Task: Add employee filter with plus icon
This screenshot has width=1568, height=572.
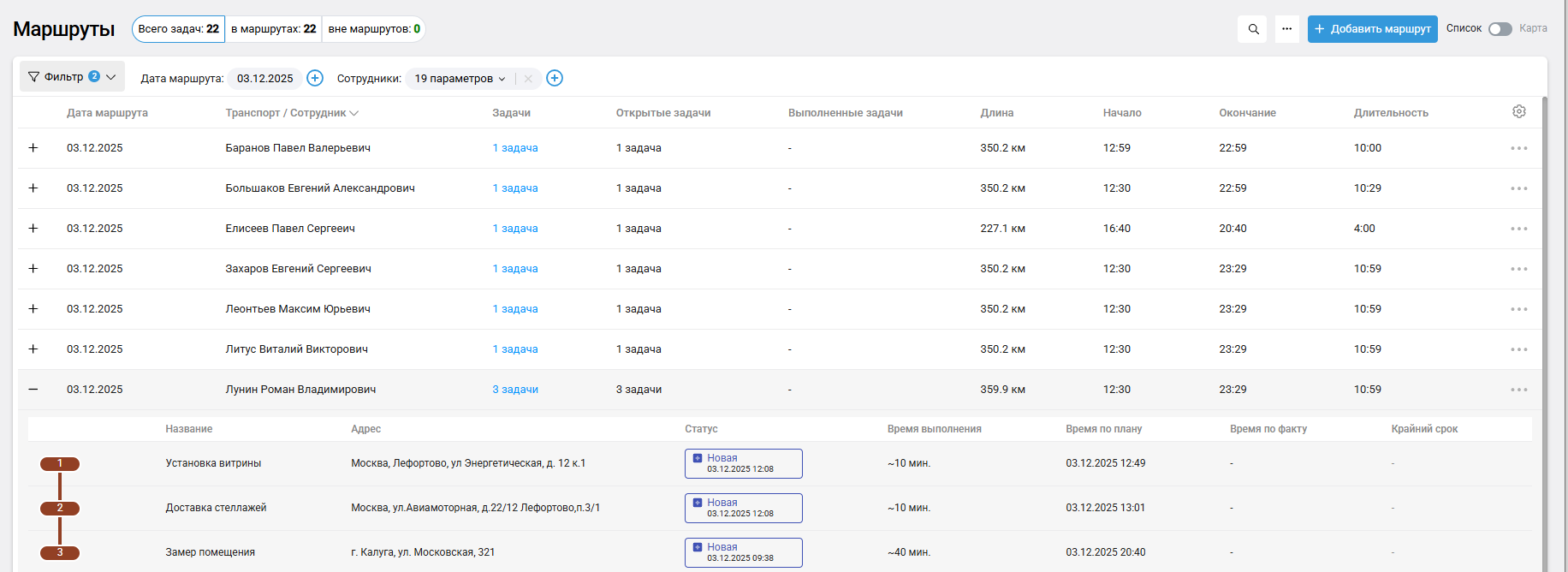Action: [x=555, y=78]
